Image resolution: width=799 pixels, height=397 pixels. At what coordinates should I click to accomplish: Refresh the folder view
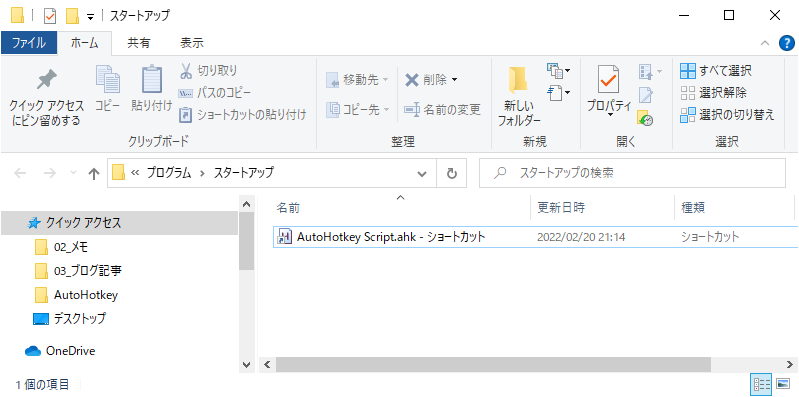tap(451, 173)
